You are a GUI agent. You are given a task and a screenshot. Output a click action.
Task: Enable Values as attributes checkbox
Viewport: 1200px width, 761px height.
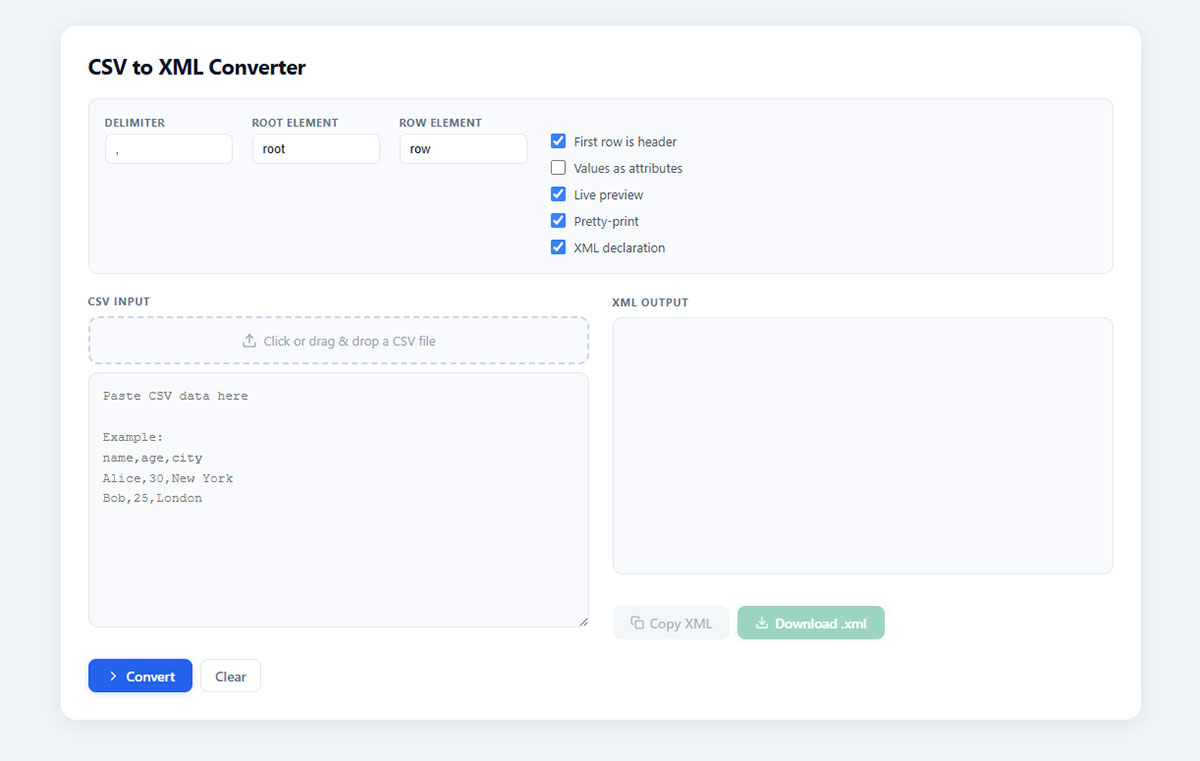click(x=559, y=168)
